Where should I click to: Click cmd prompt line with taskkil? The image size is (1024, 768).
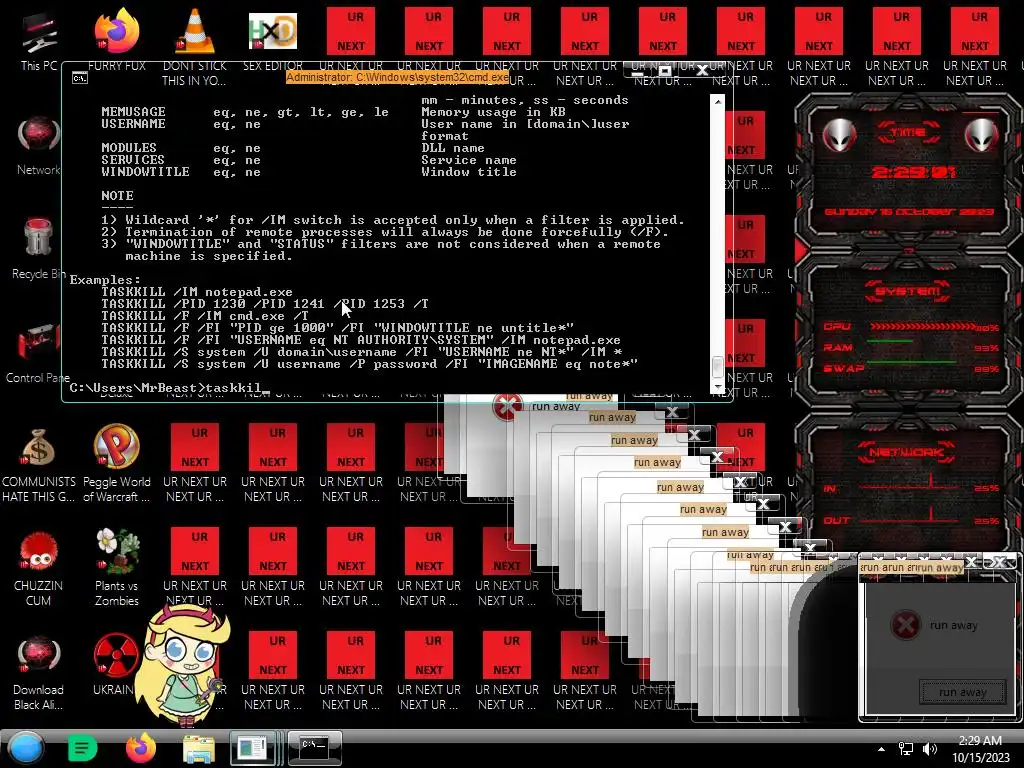(170, 388)
